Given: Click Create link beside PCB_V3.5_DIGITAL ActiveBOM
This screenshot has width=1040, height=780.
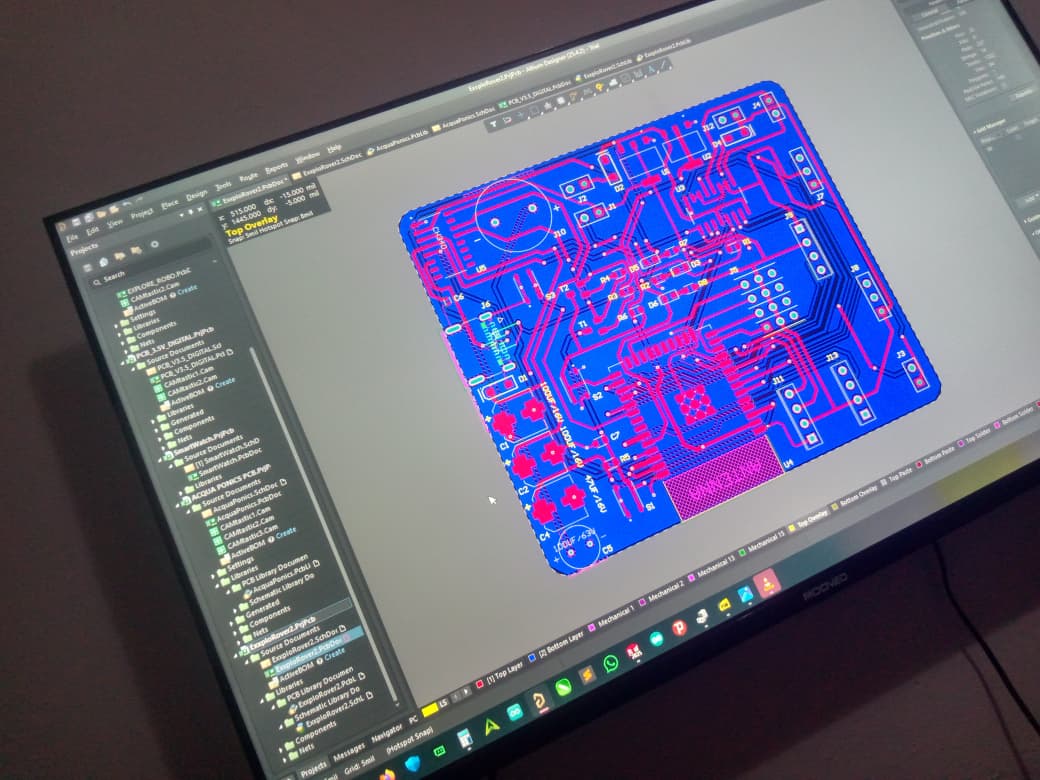Looking at the screenshot, I should click(x=225, y=382).
